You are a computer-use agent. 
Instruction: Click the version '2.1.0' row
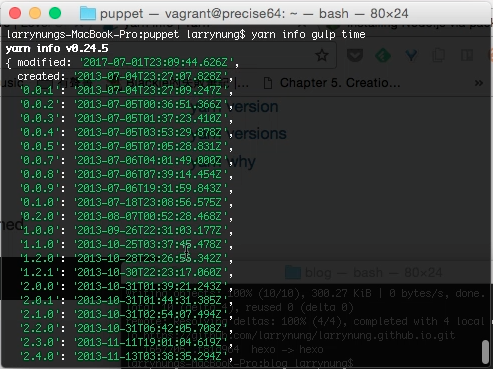[x=126, y=314]
